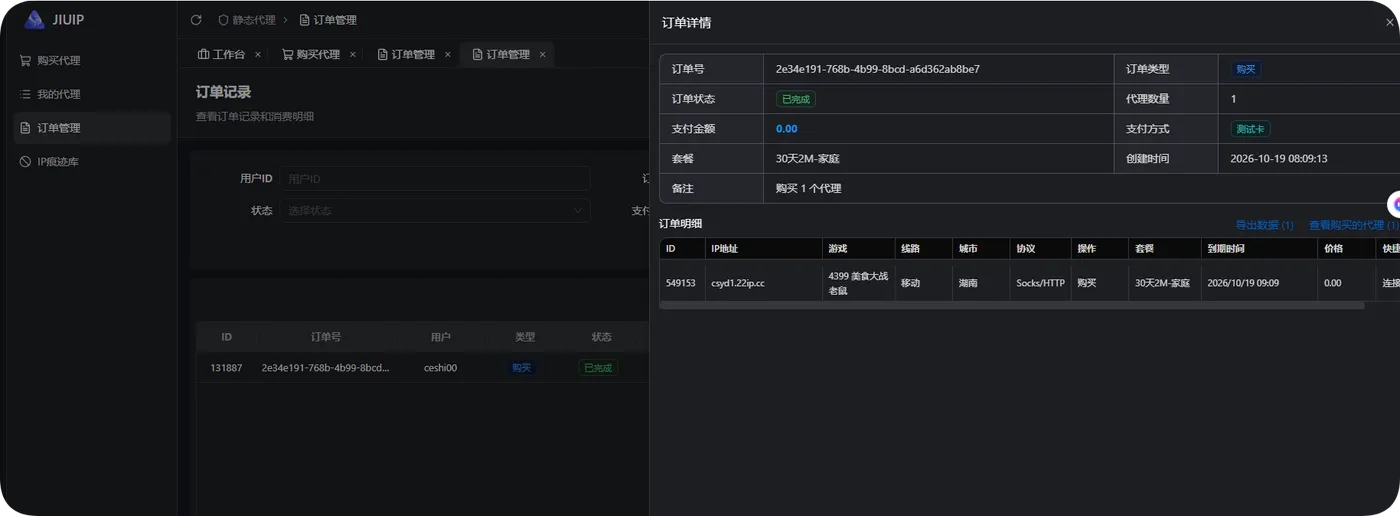Click the IP地址 column header in 订单明细
Image resolution: width=1400 pixels, height=516 pixels.
(x=724, y=248)
